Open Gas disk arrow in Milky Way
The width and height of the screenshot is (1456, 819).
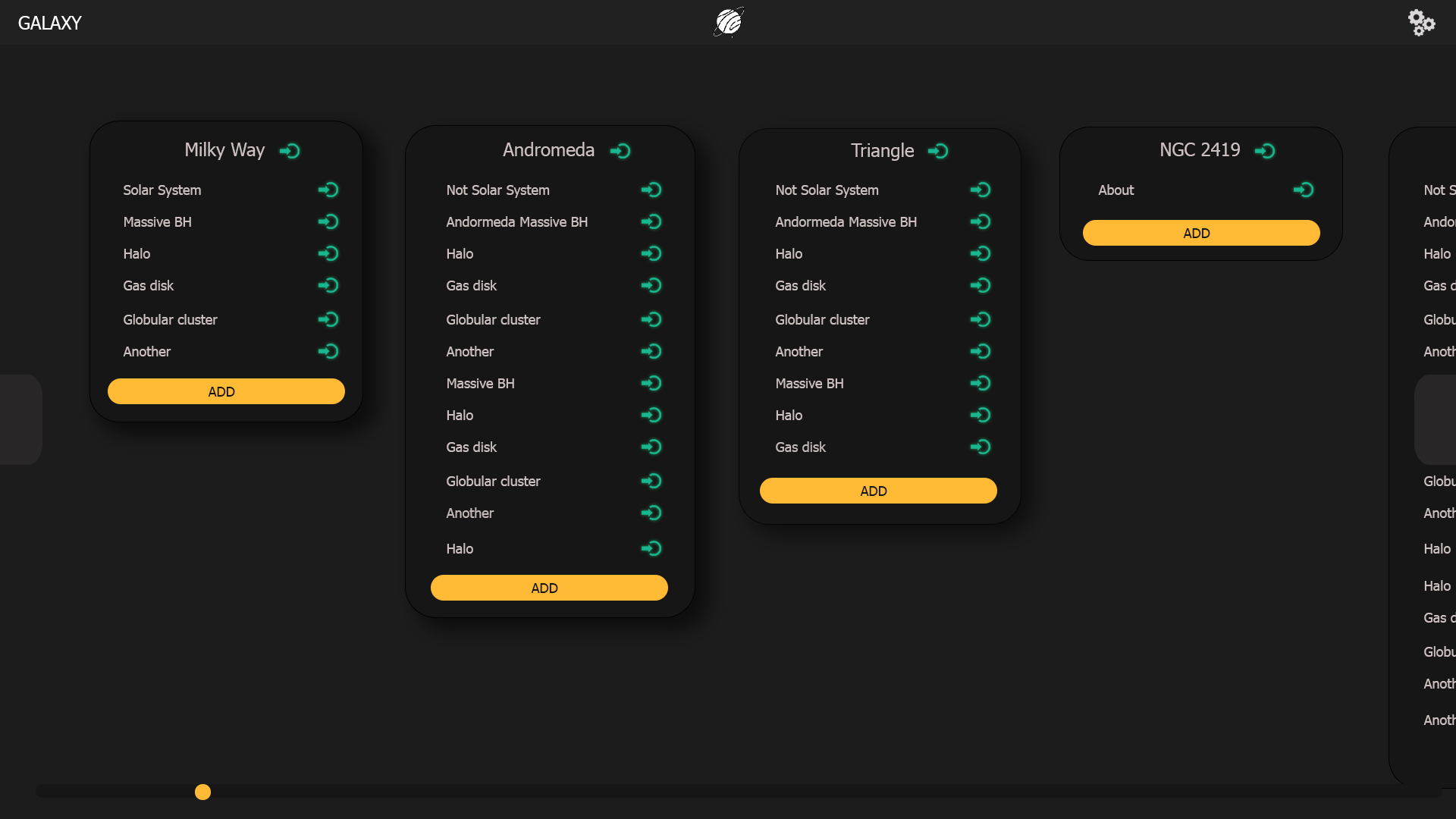click(x=328, y=285)
